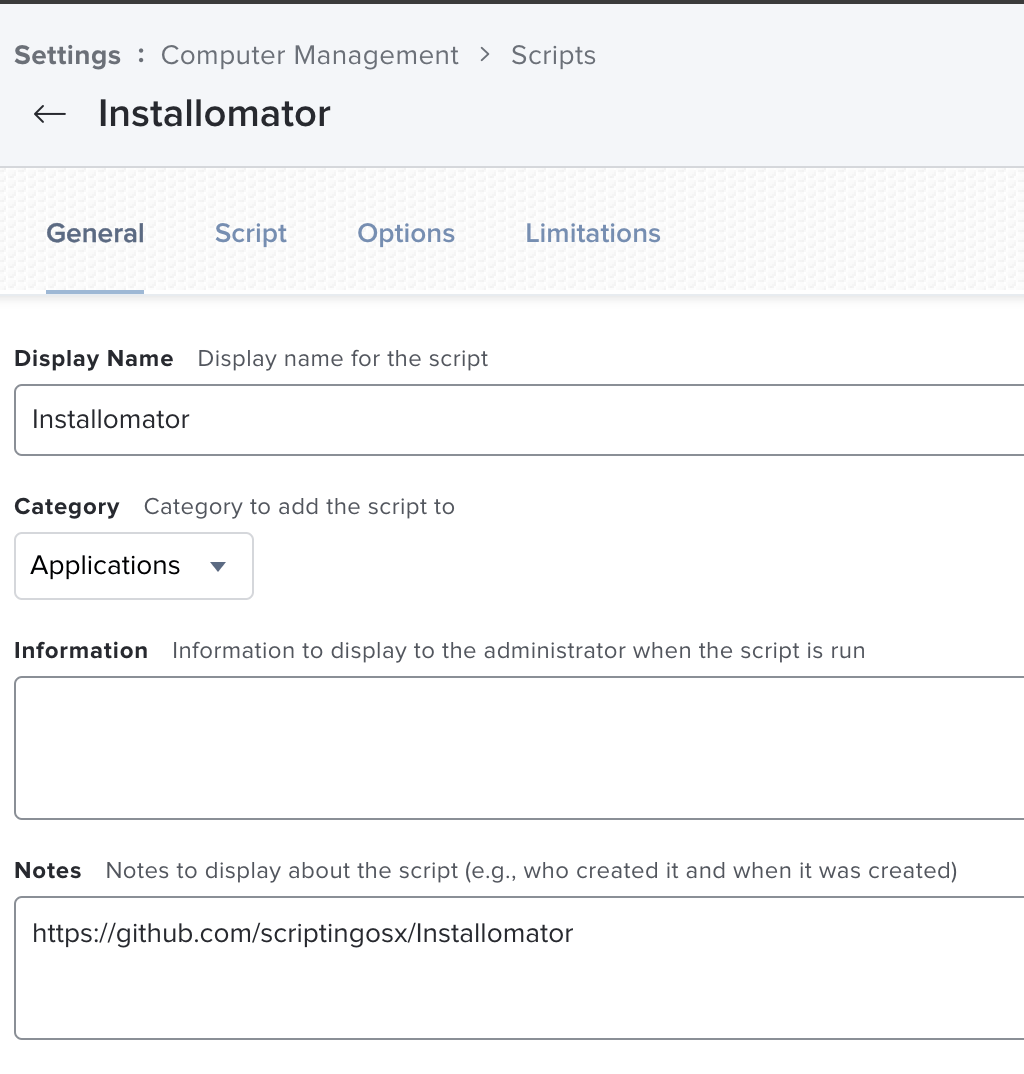This screenshot has height=1074, width=1024.
Task: Click the Notes field label
Action: point(48,871)
